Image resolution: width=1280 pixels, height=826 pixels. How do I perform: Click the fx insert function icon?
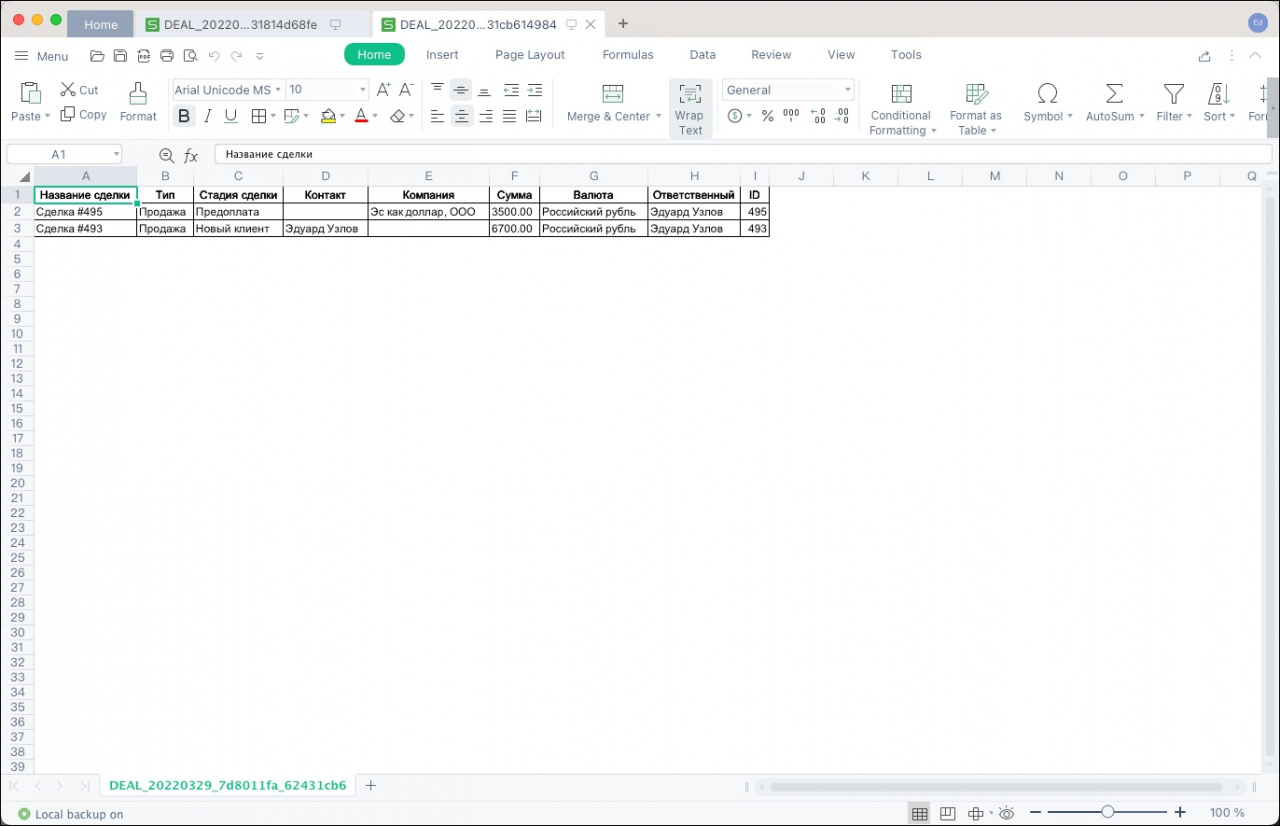[x=191, y=155]
